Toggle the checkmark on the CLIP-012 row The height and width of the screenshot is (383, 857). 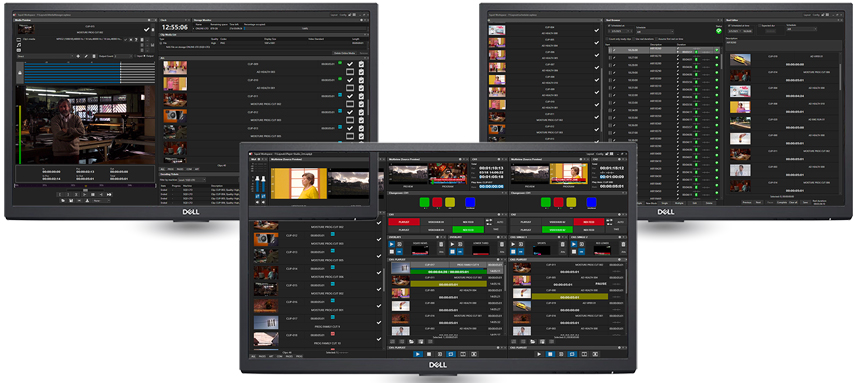(378, 239)
